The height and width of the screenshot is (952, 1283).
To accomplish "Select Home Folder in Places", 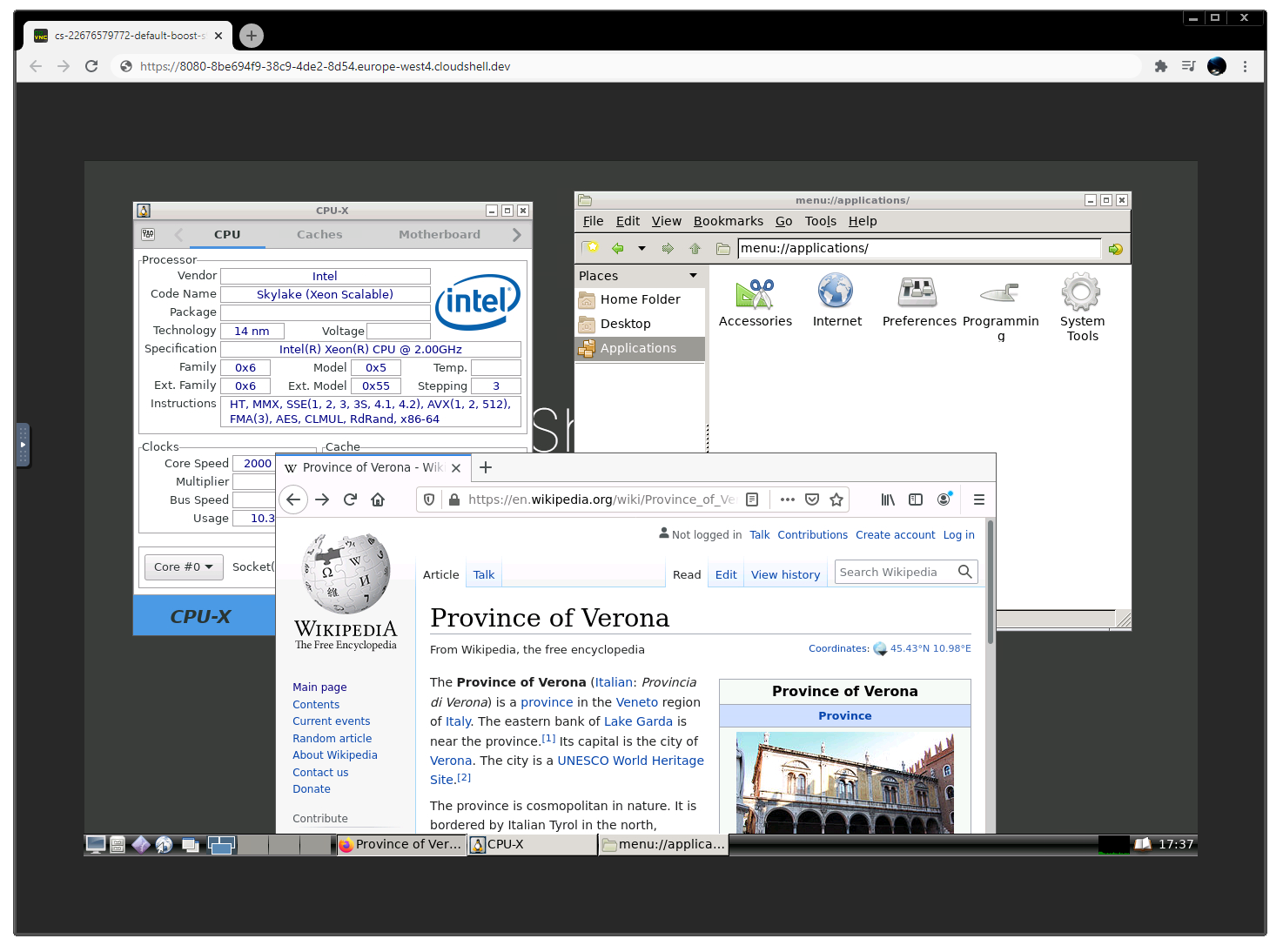I will (640, 299).
